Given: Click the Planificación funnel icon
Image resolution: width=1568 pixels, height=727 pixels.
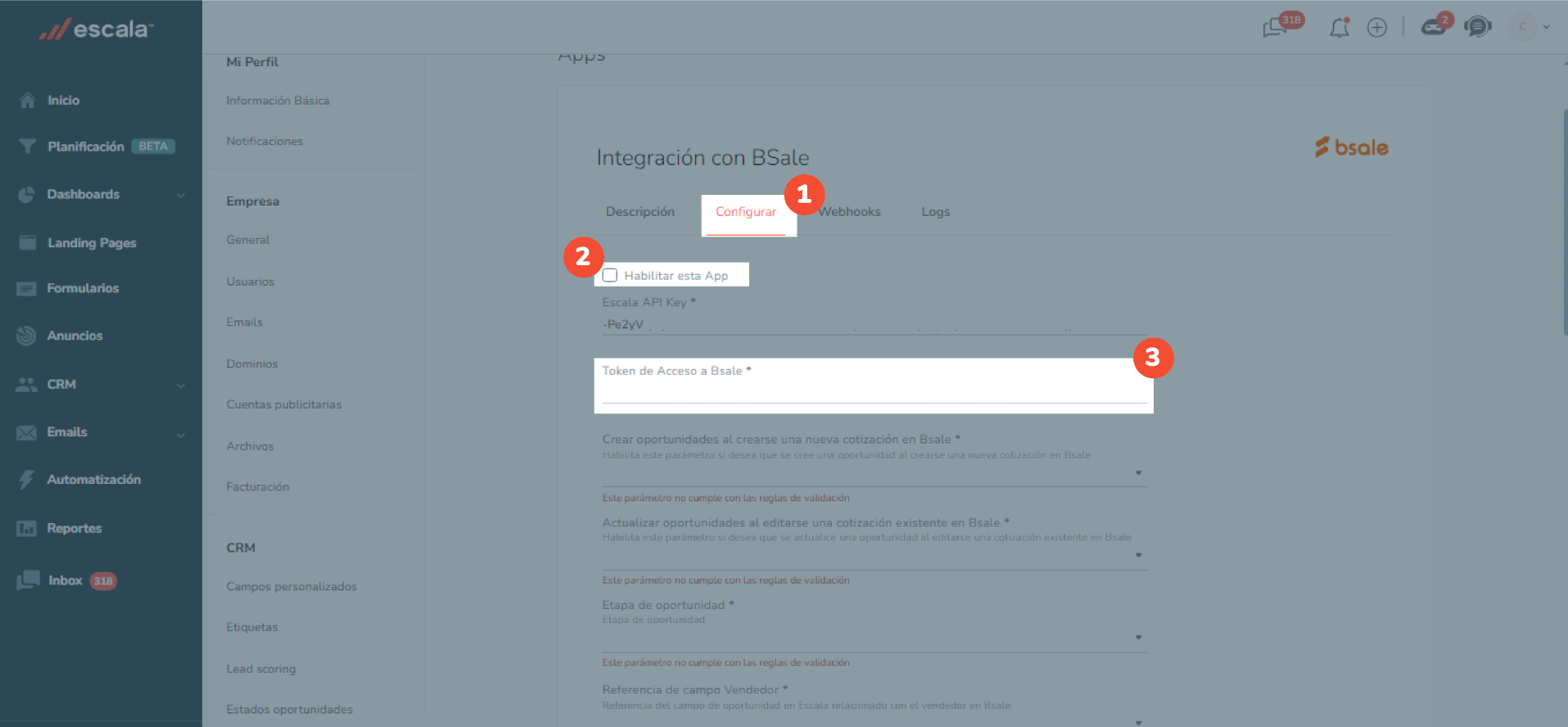Looking at the screenshot, I should pos(28,147).
